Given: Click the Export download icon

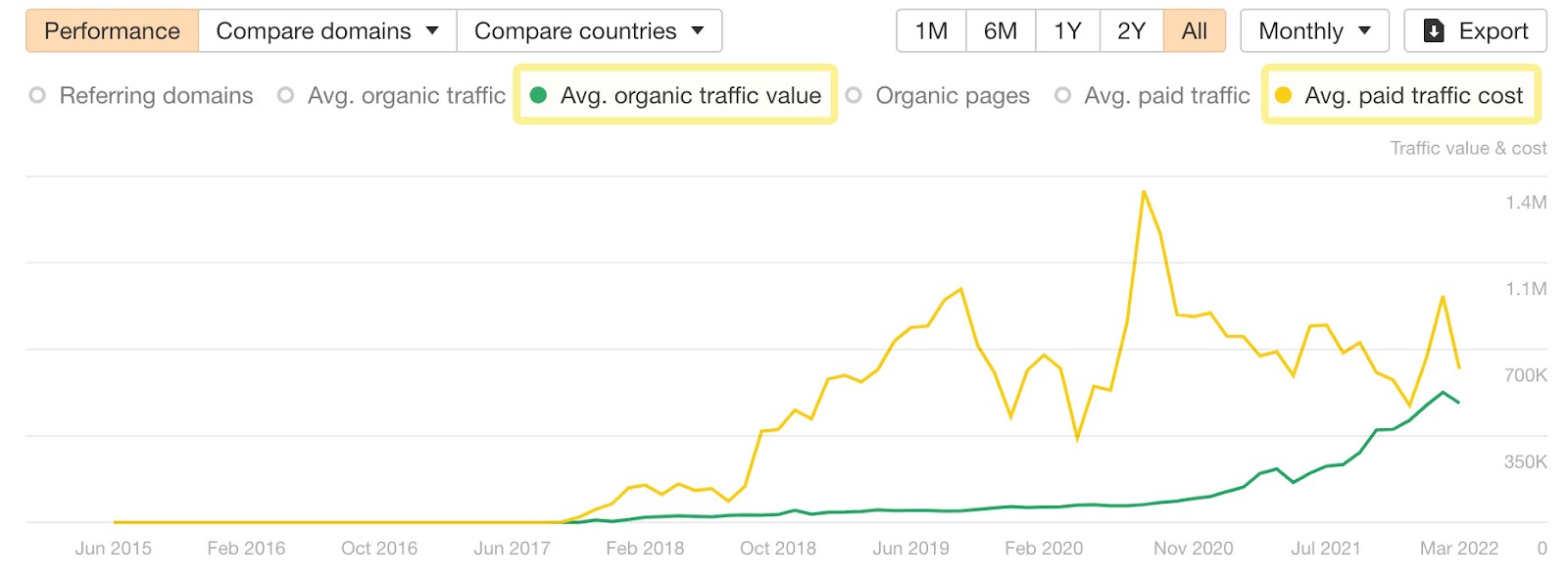Looking at the screenshot, I should click(x=1432, y=30).
